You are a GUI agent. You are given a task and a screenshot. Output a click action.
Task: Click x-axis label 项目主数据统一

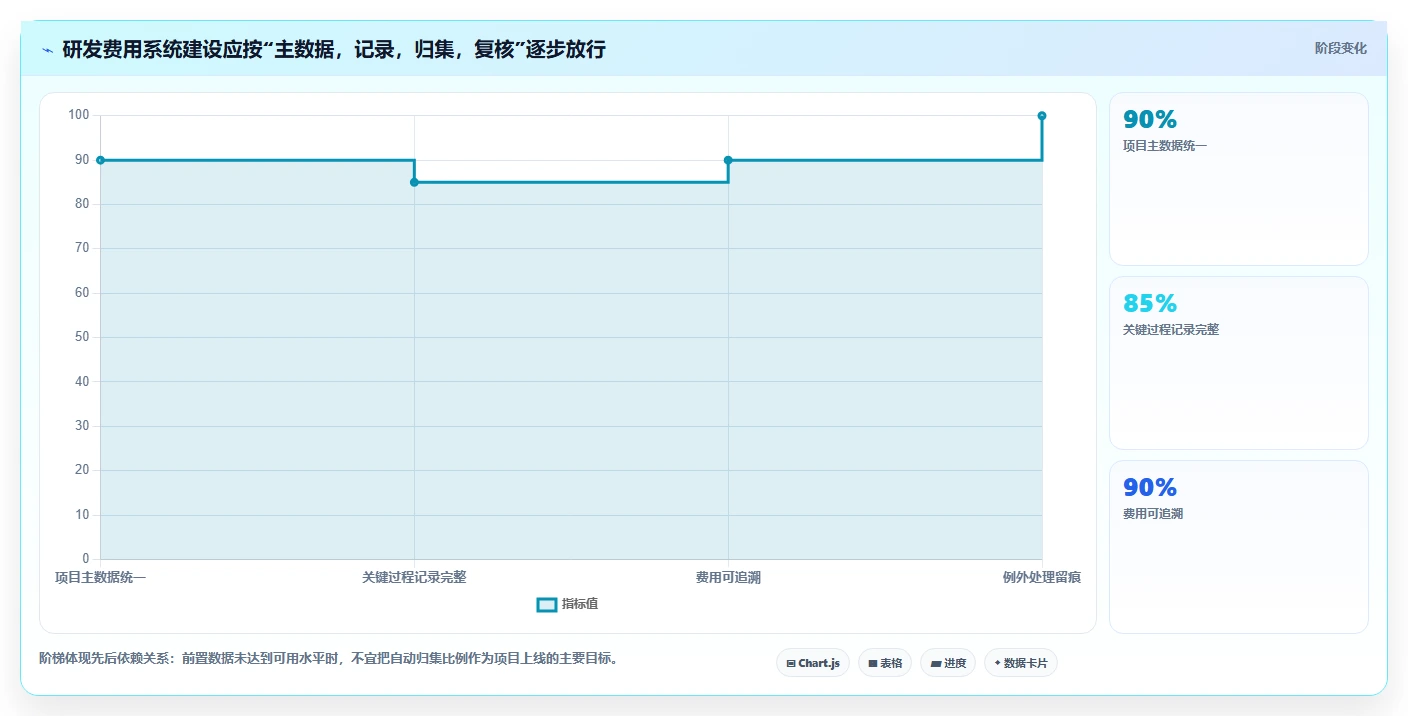(x=100, y=578)
